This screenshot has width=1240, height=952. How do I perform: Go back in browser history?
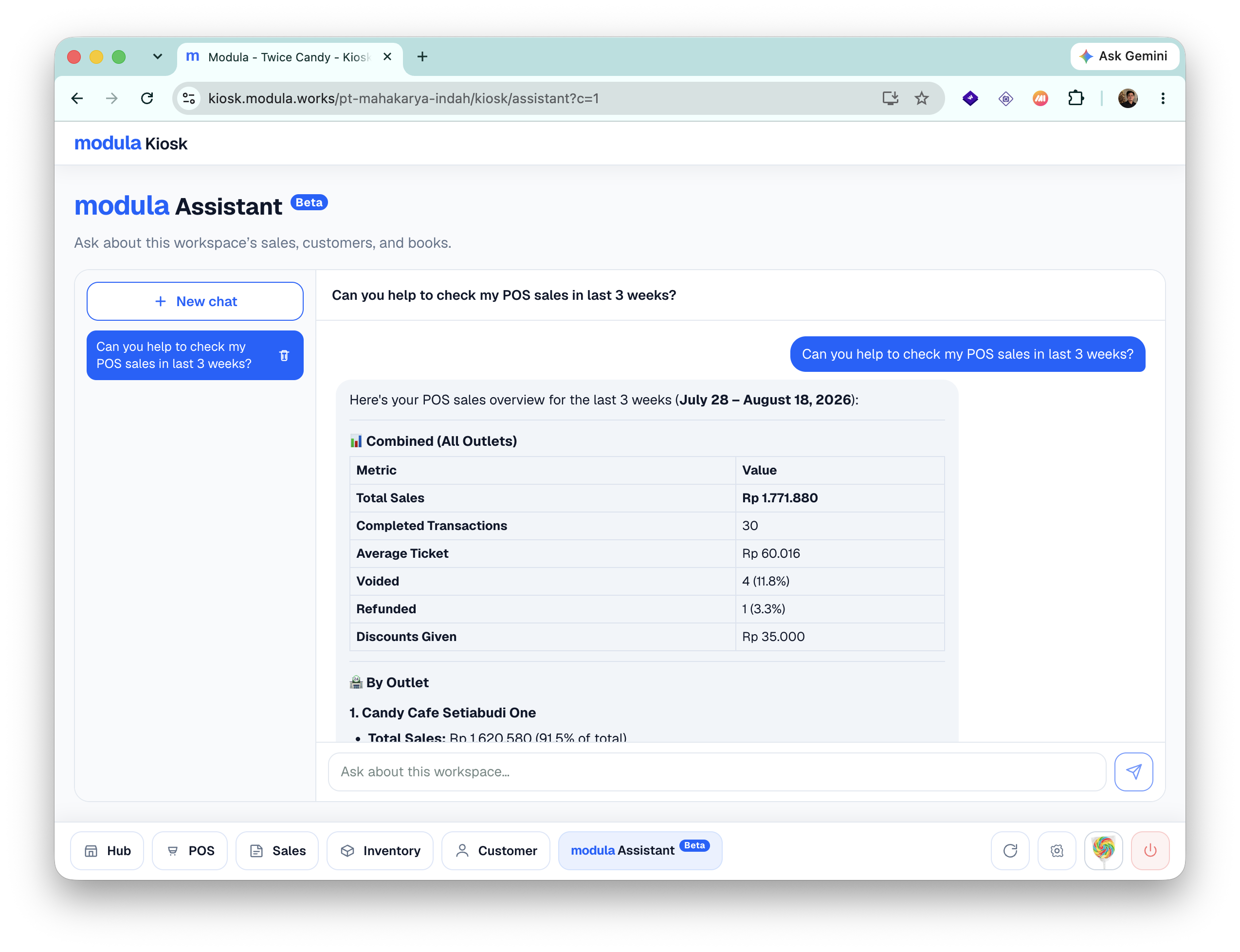(77, 99)
